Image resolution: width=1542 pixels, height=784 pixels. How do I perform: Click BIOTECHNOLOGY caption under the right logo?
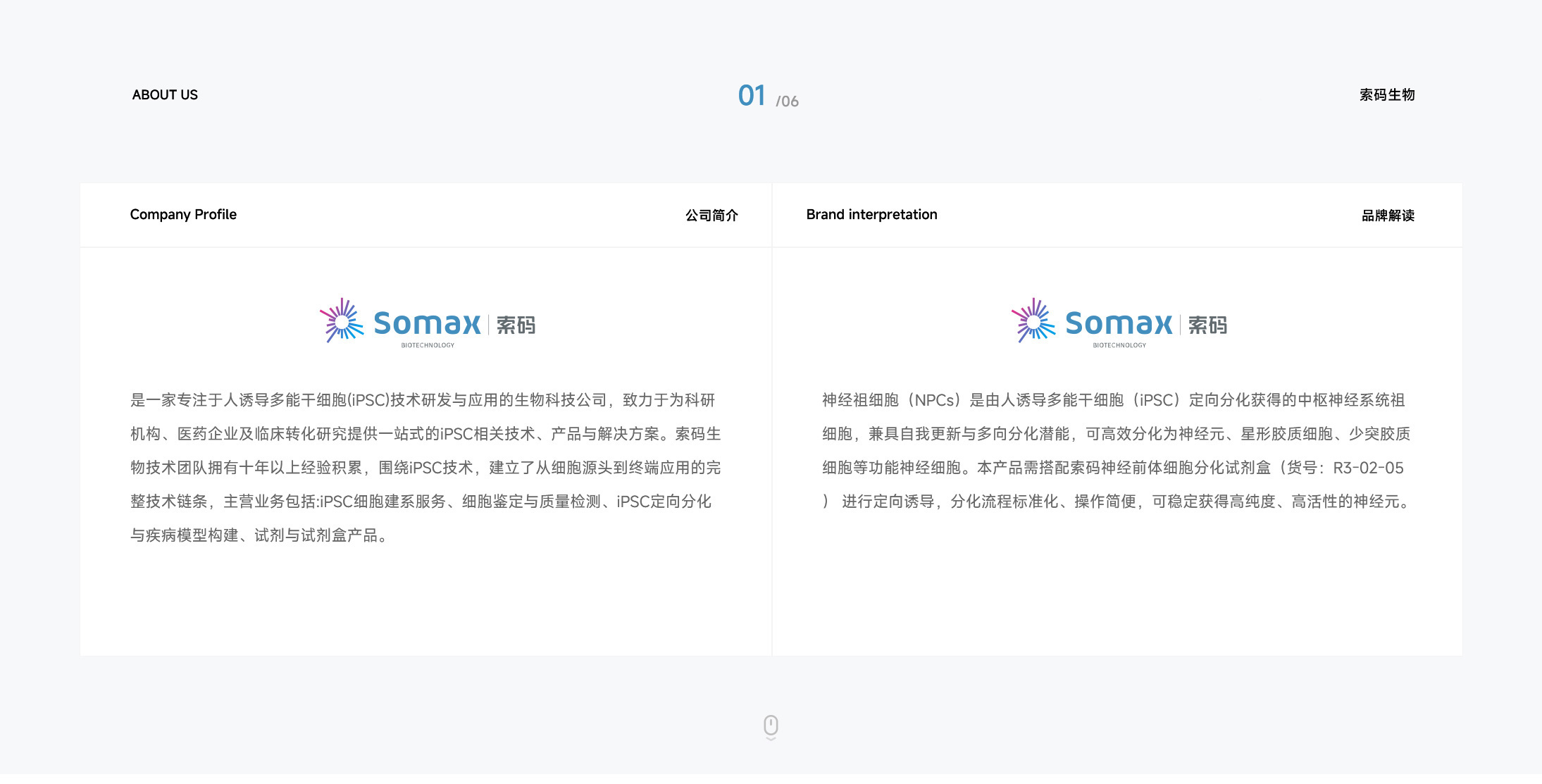point(1119,345)
